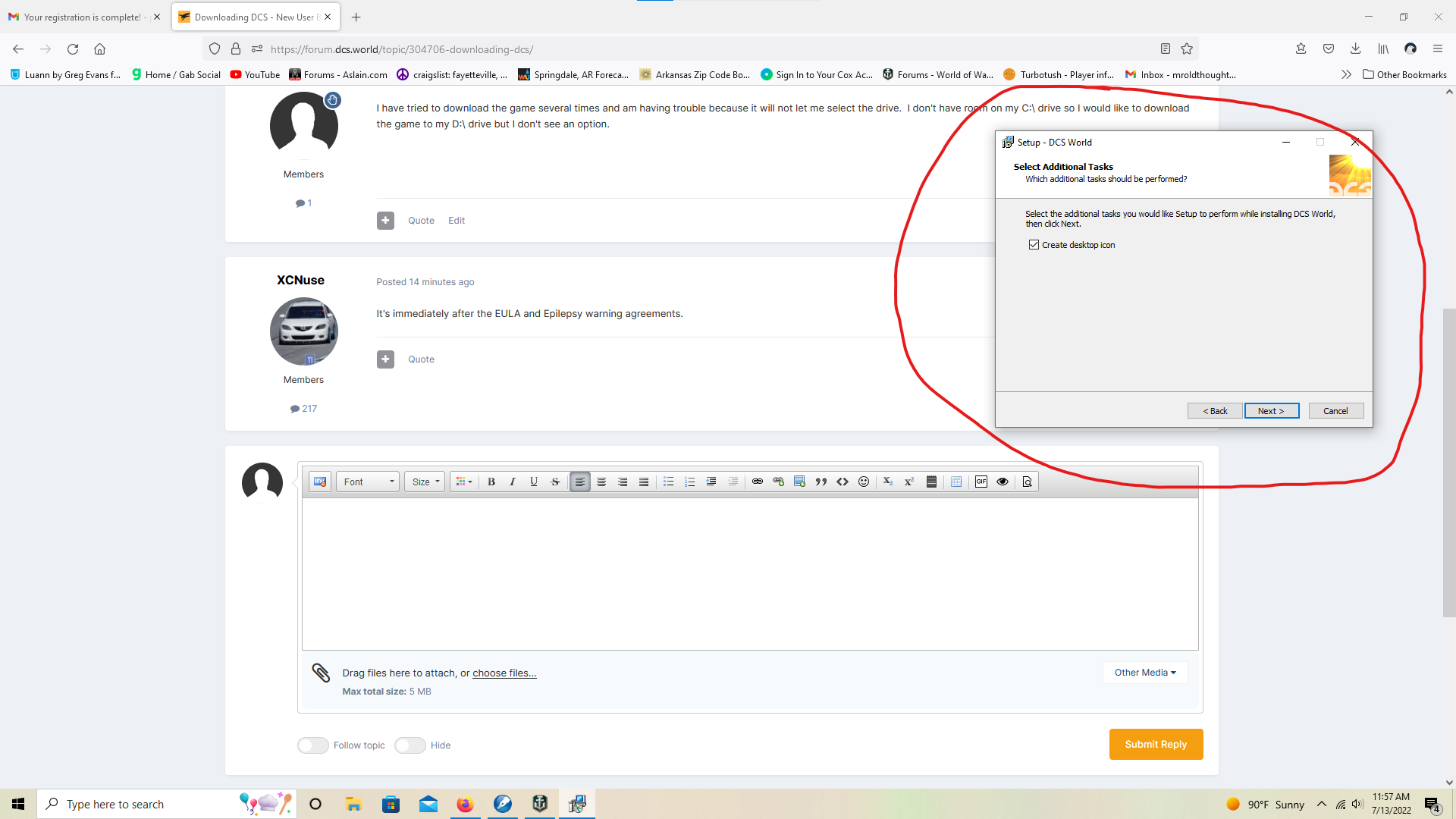This screenshot has width=1456, height=819.
Task: Open the Font dropdown
Action: (369, 482)
